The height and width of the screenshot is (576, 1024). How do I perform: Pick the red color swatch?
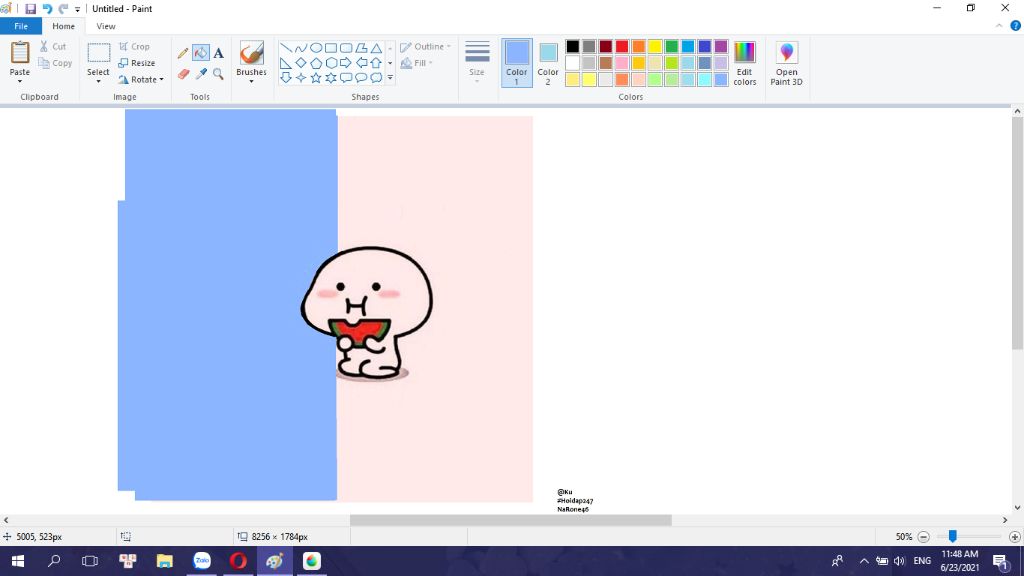click(622, 46)
